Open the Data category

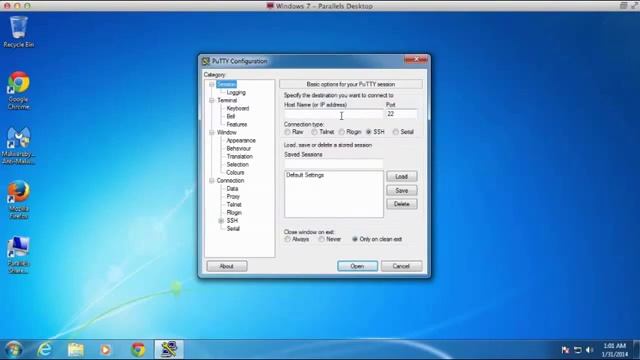232,189
